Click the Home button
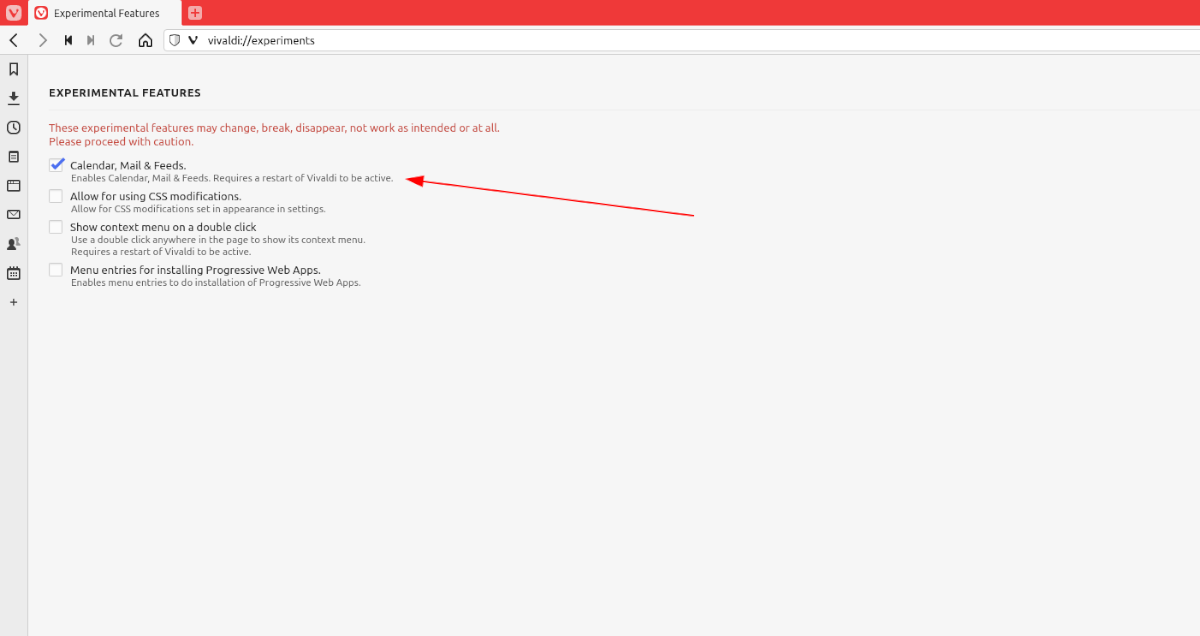Viewport: 1200px width, 636px height. (x=145, y=40)
